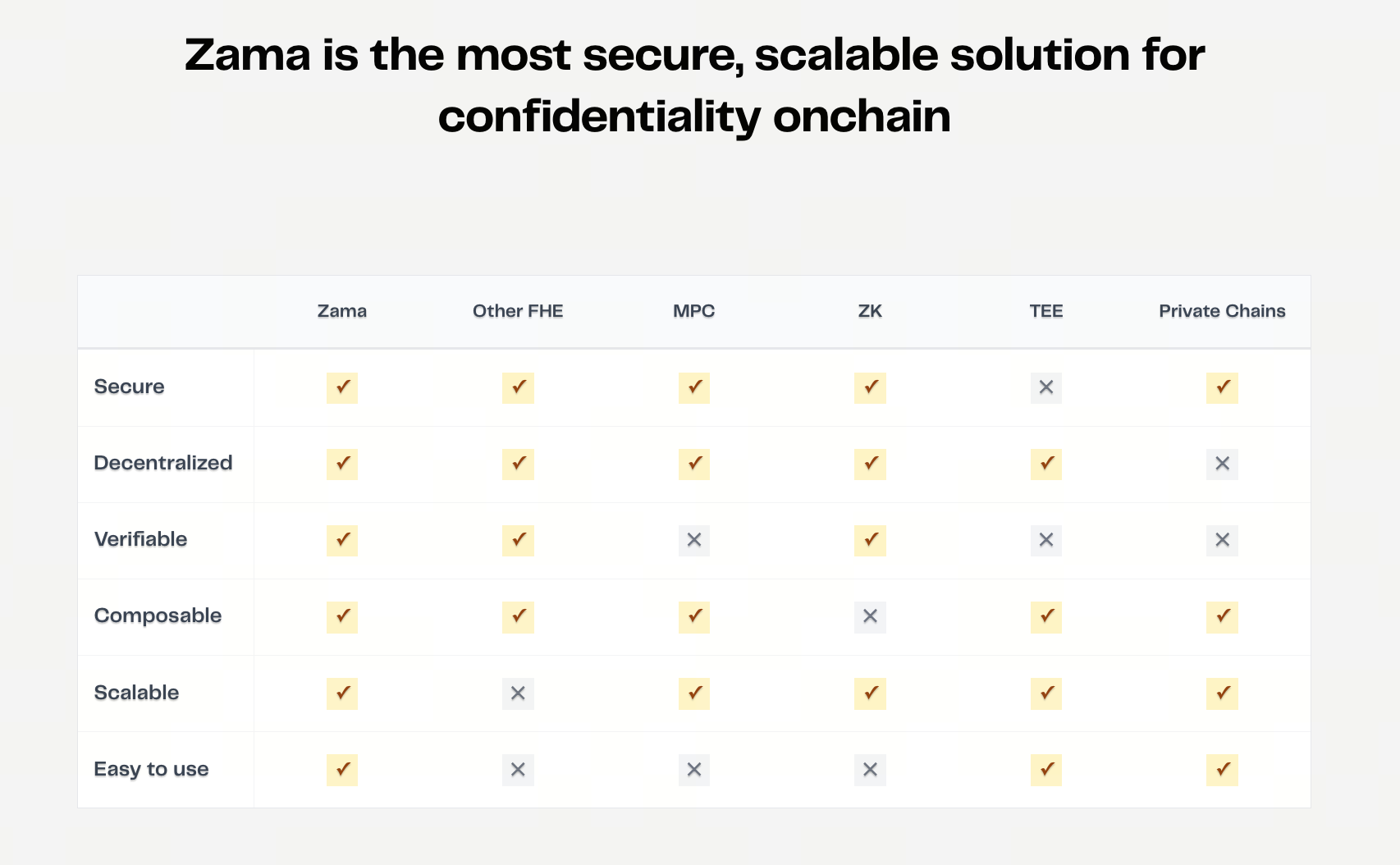Click the ZK Easy to use cross
This screenshot has width=1400, height=865.
pyautogui.click(x=870, y=770)
